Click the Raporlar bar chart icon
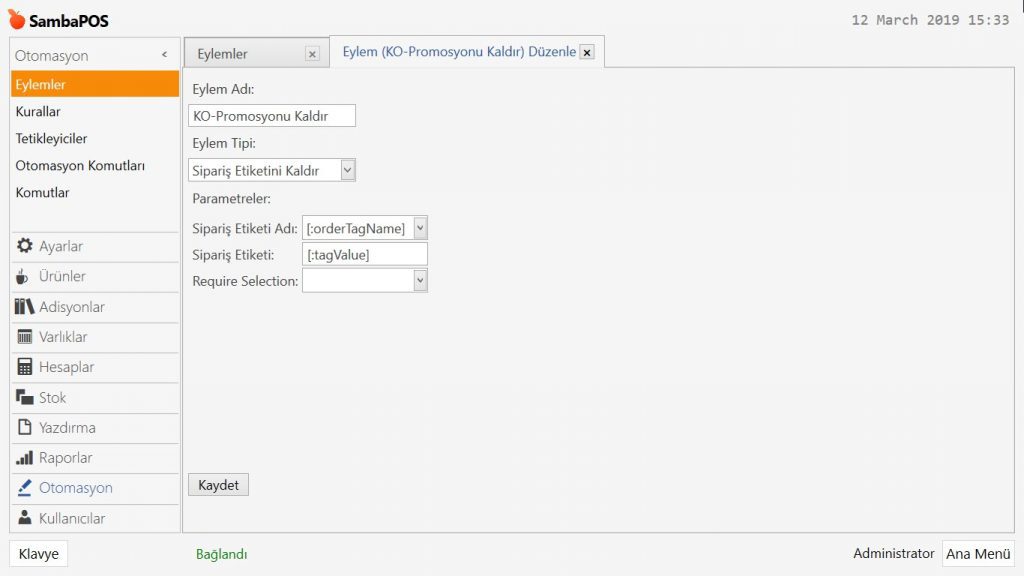This screenshot has width=1024, height=576. tap(25, 458)
